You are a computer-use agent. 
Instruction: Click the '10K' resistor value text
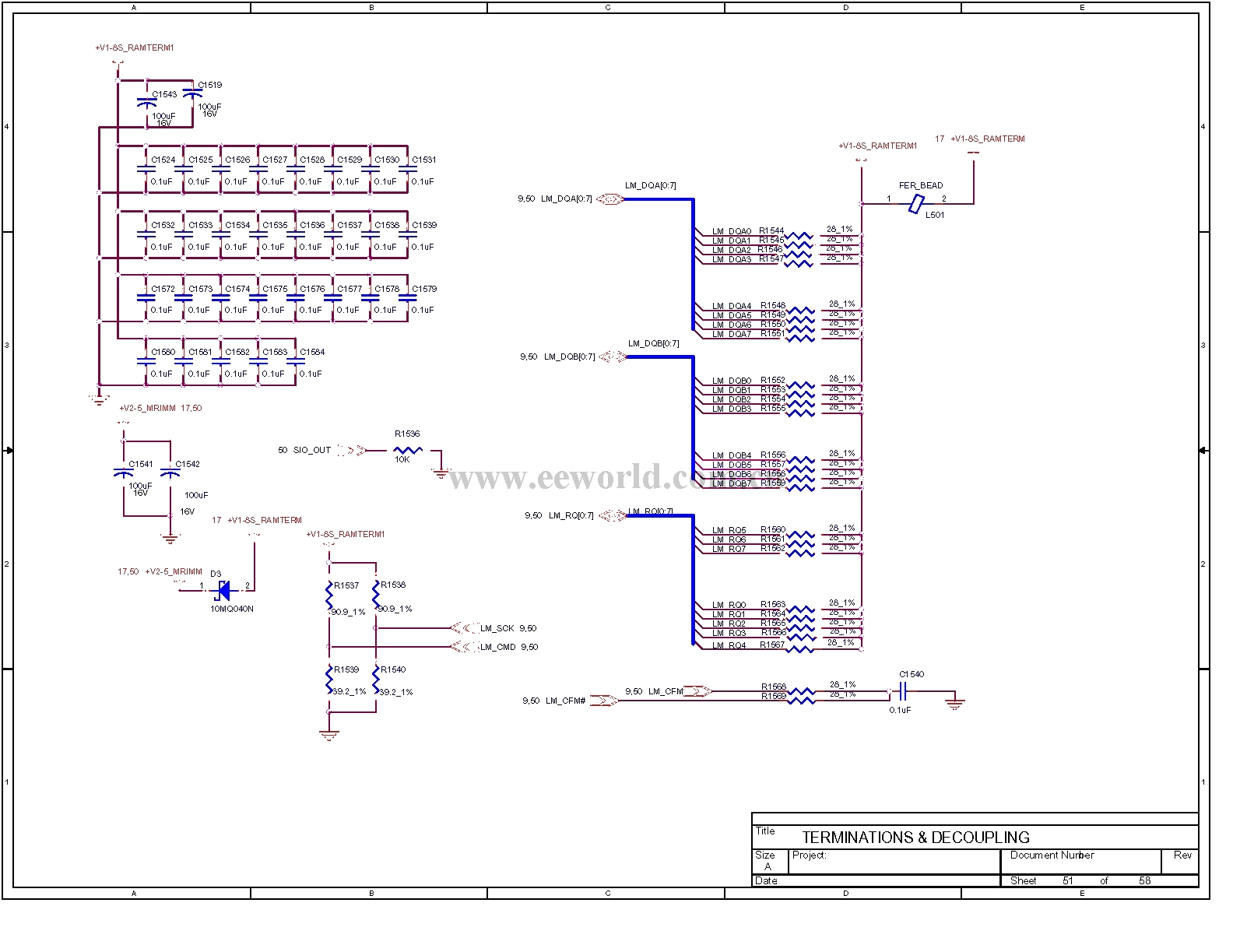click(x=402, y=460)
